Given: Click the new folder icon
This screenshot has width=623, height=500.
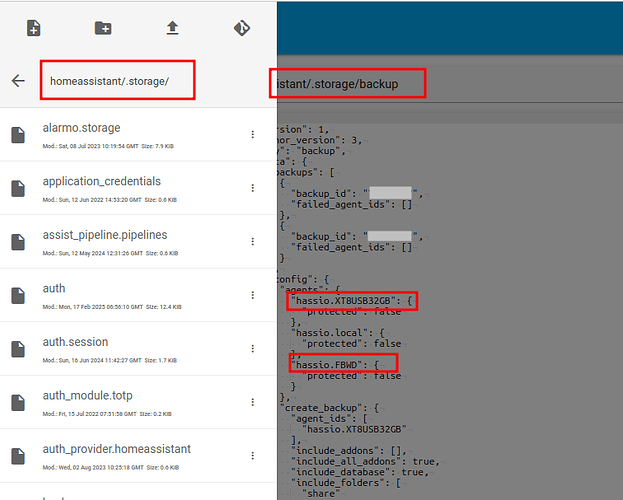Looking at the screenshot, I should 103,28.
